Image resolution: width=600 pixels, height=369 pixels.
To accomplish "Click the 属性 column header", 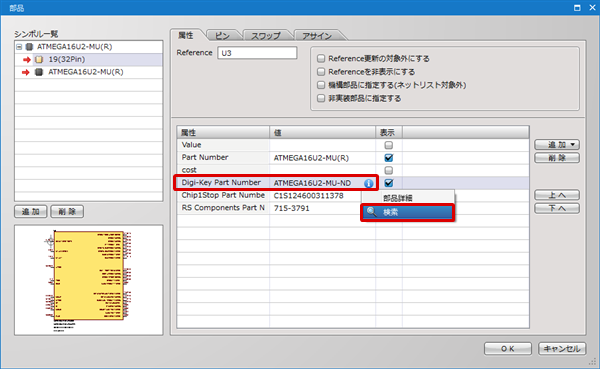I will [x=223, y=132].
